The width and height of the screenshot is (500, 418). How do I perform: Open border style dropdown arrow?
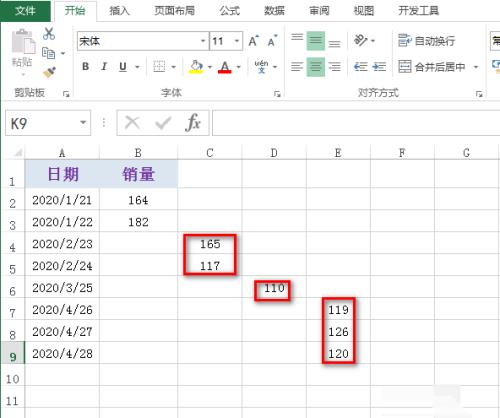[173, 67]
